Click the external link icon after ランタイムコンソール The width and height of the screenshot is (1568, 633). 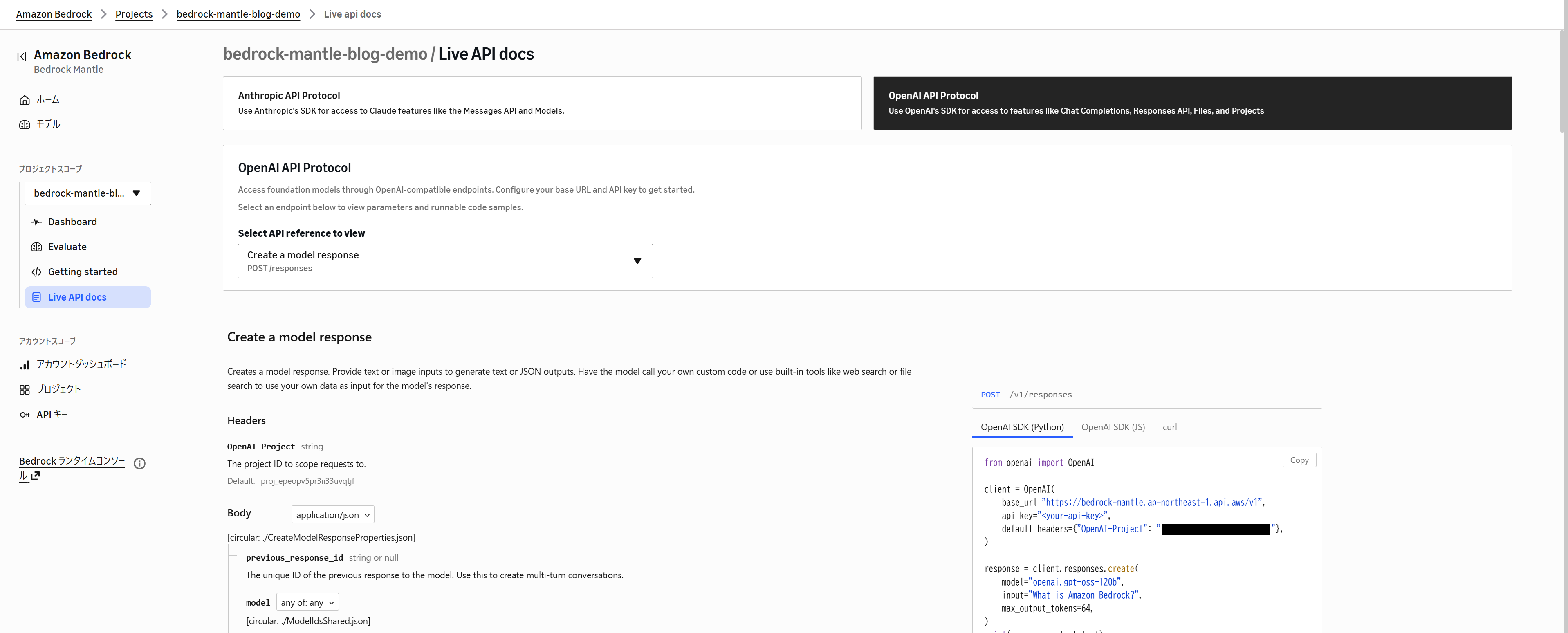pos(35,476)
